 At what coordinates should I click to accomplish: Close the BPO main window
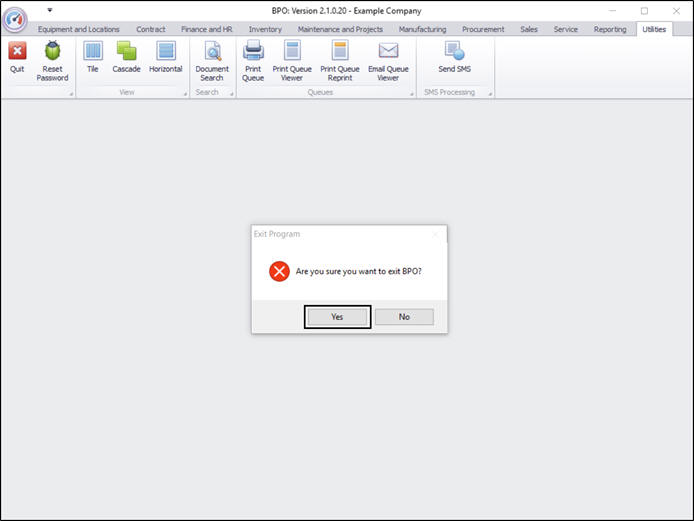pyautogui.click(x=676, y=11)
